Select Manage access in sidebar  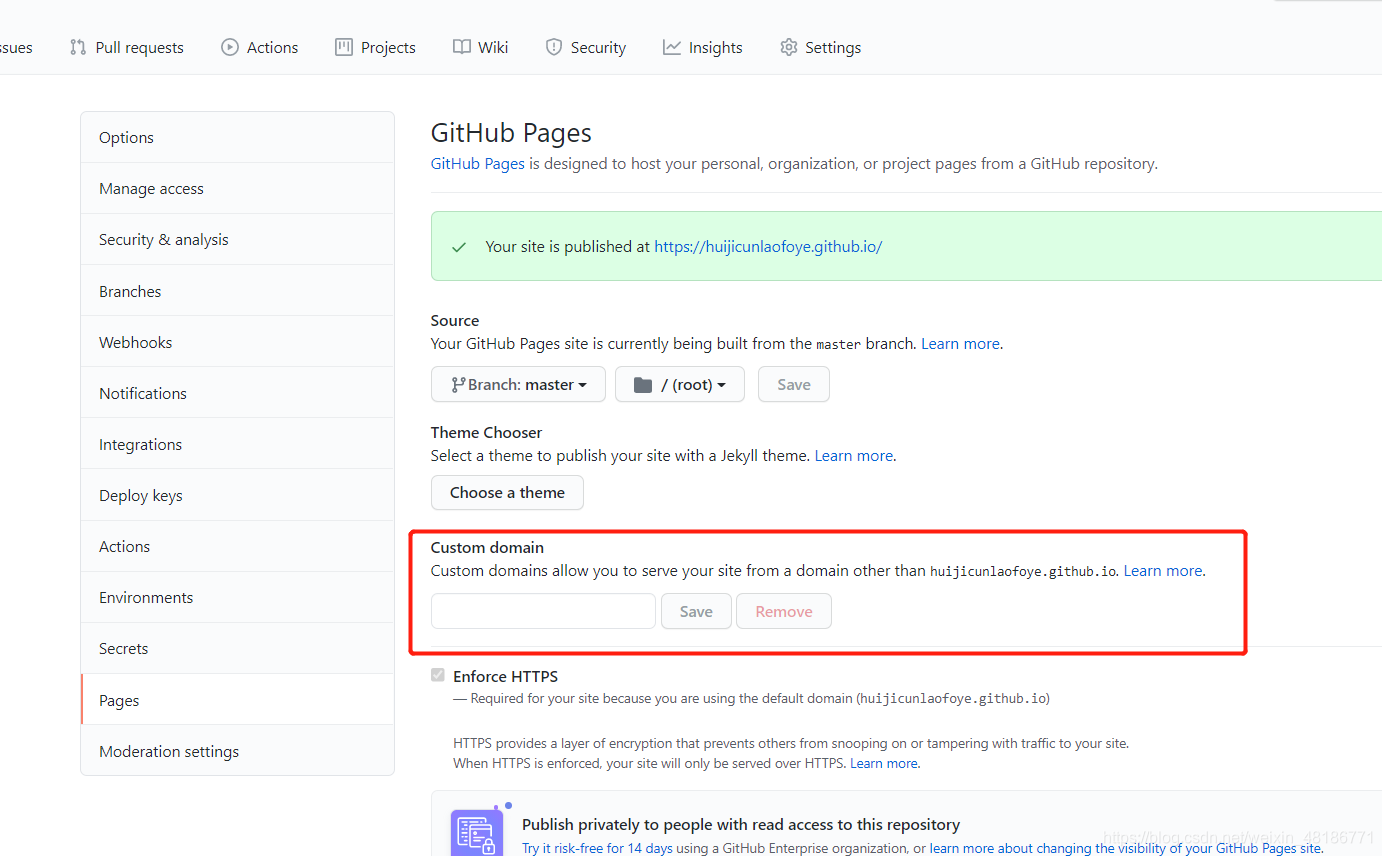(x=237, y=188)
